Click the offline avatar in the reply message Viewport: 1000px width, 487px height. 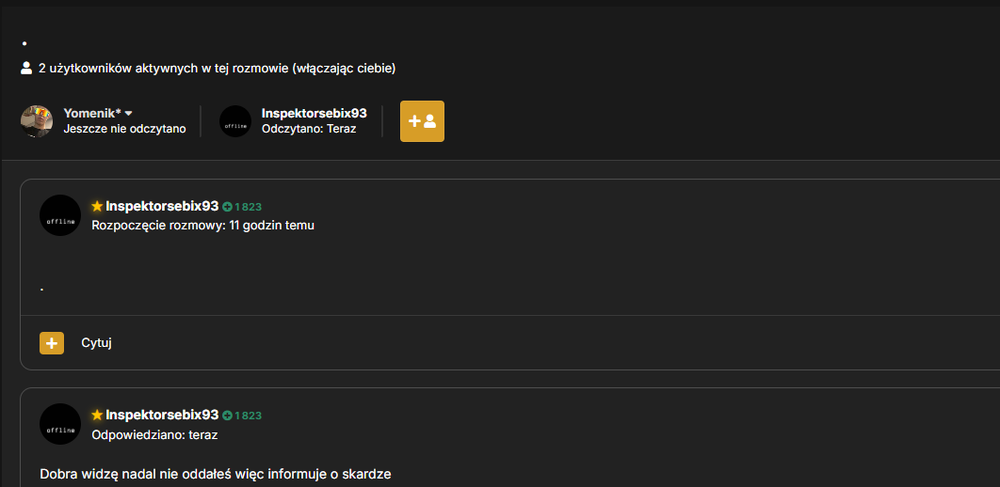click(60, 424)
